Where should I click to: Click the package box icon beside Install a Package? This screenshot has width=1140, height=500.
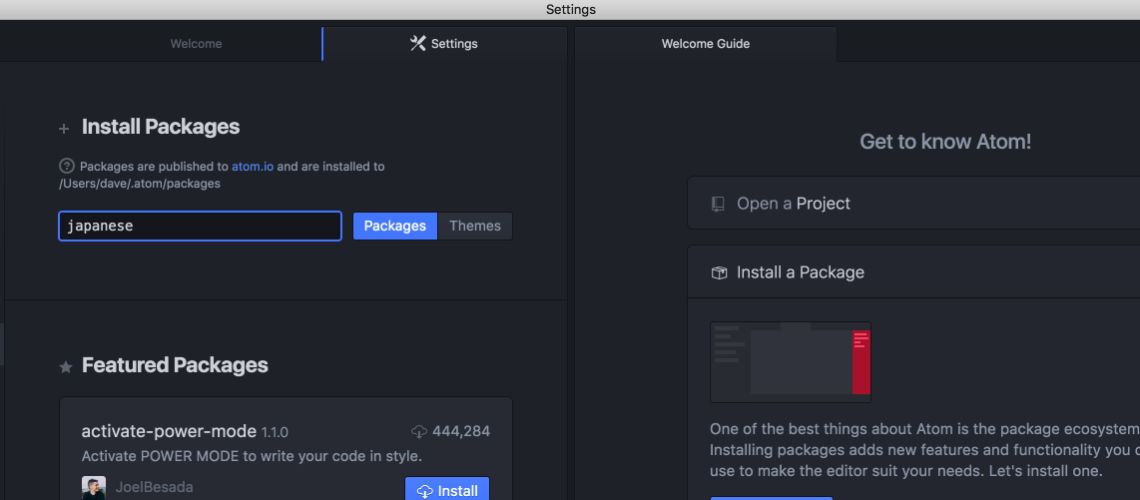(x=719, y=273)
